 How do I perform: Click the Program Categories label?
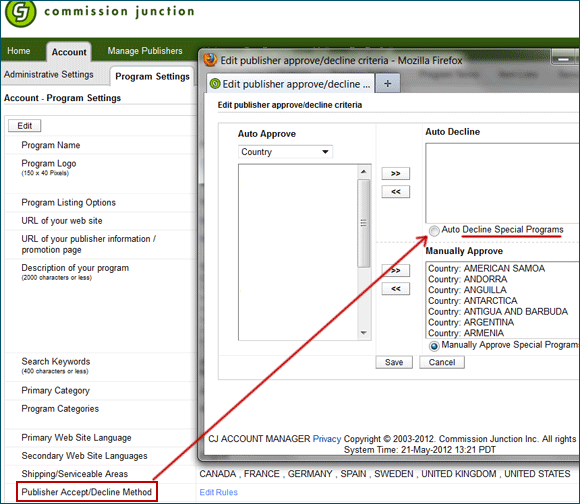click(60, 409)
